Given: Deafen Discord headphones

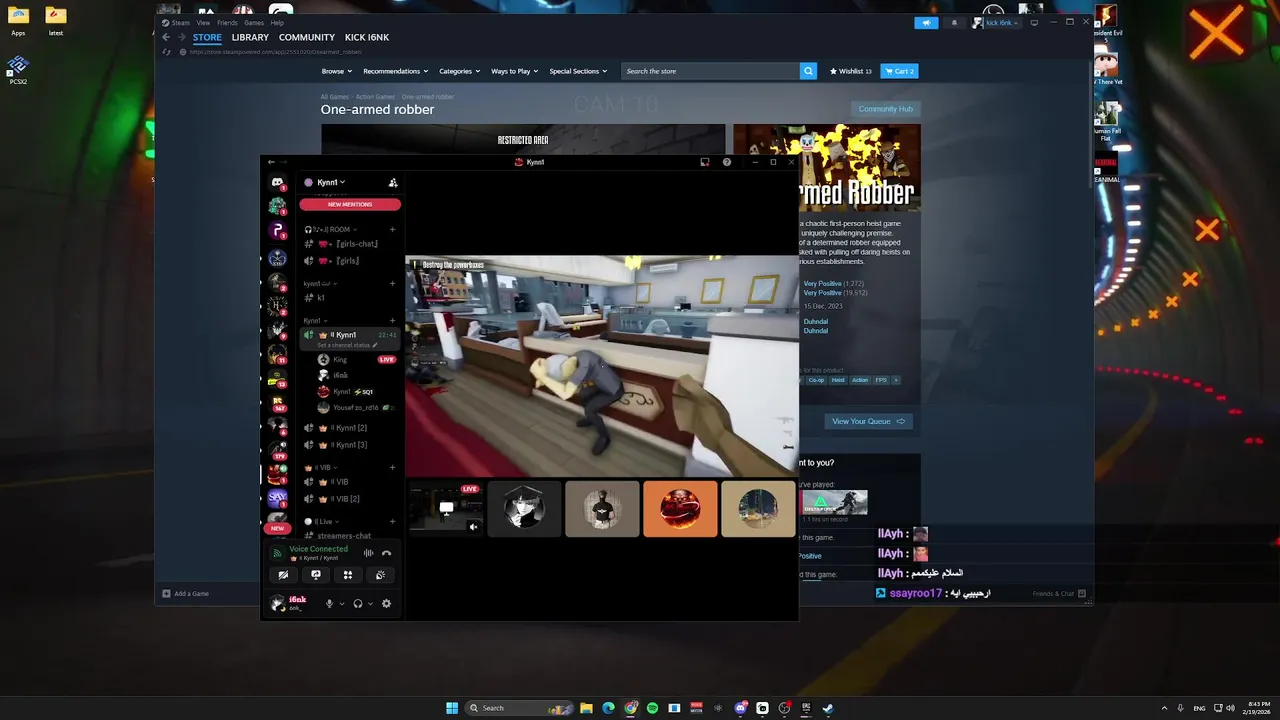Looking at the screenshot, I should (x=357, y=603).
